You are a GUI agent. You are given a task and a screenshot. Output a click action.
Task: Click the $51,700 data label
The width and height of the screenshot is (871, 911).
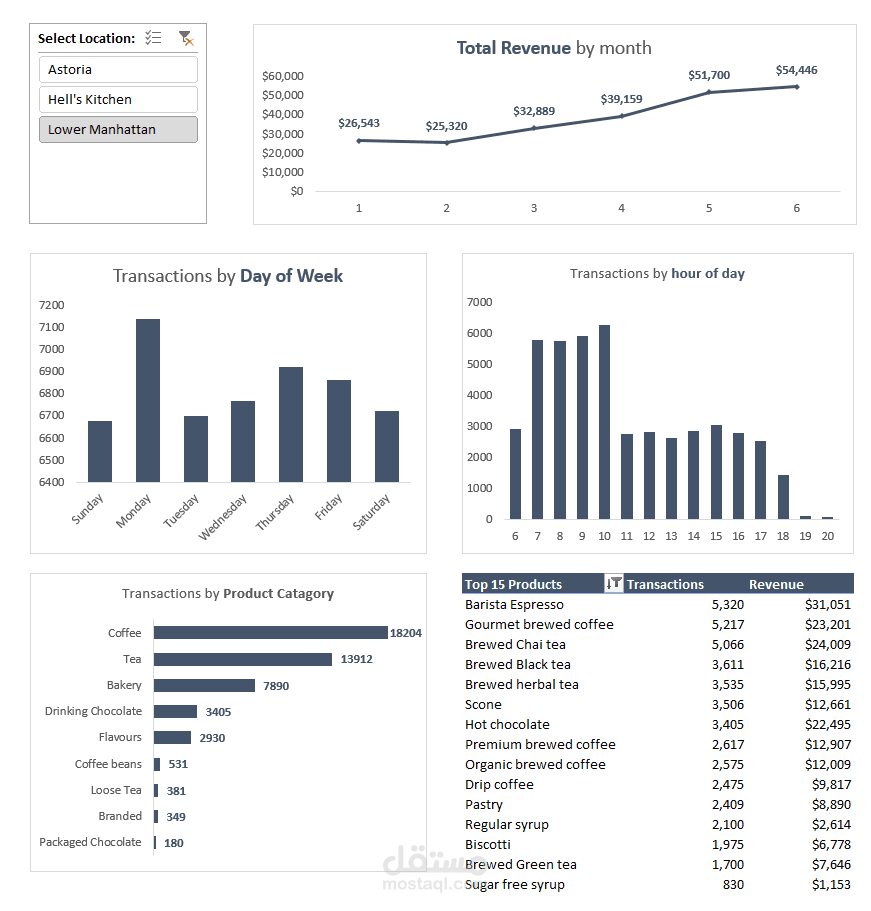(x=709, y=75)
